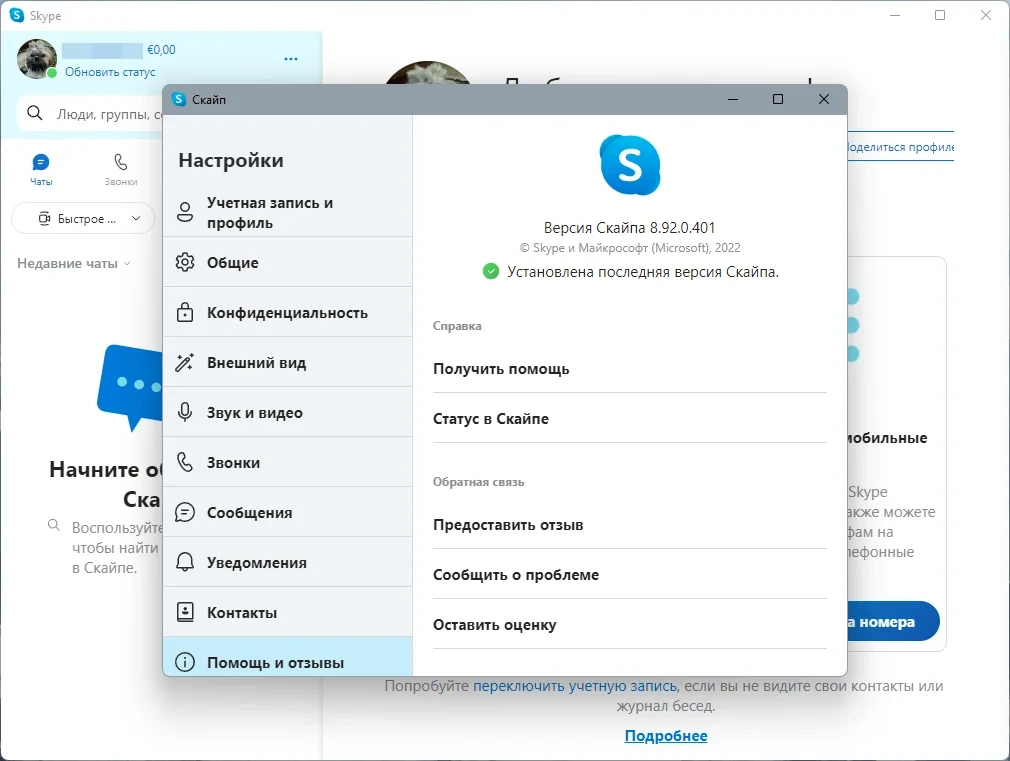The image size is (1010, 761).
Task: Click the phone icon in settings Звонки row
Action: pos(185,462)
